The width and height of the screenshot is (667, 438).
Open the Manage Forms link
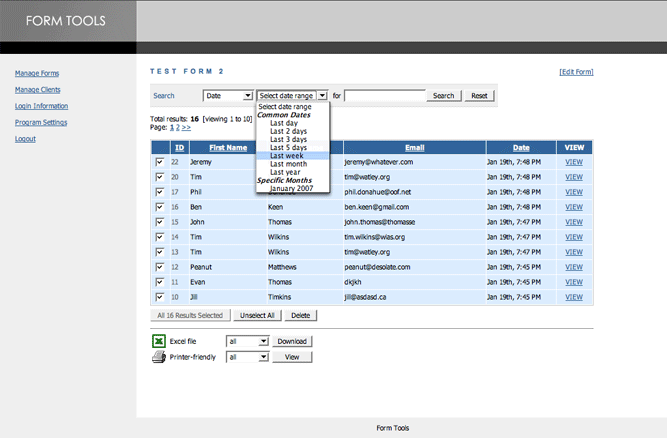tap(37, 73)
